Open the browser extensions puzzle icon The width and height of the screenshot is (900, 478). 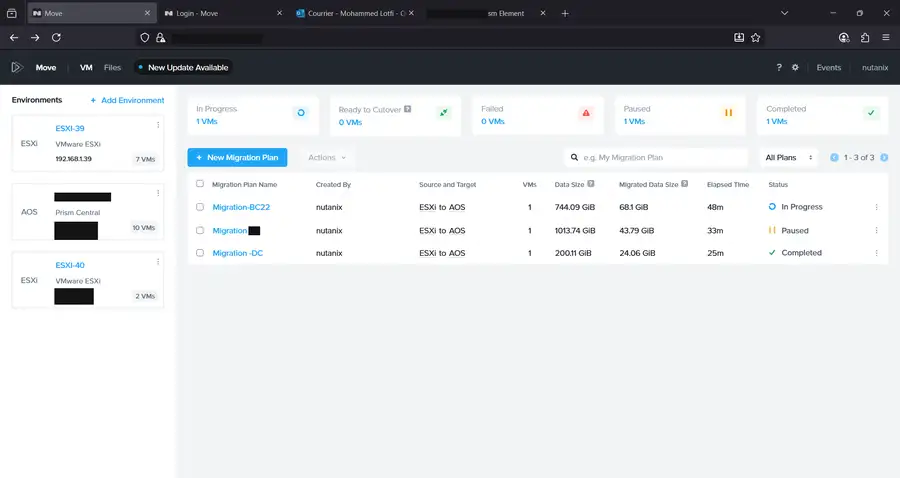[864, 38]
